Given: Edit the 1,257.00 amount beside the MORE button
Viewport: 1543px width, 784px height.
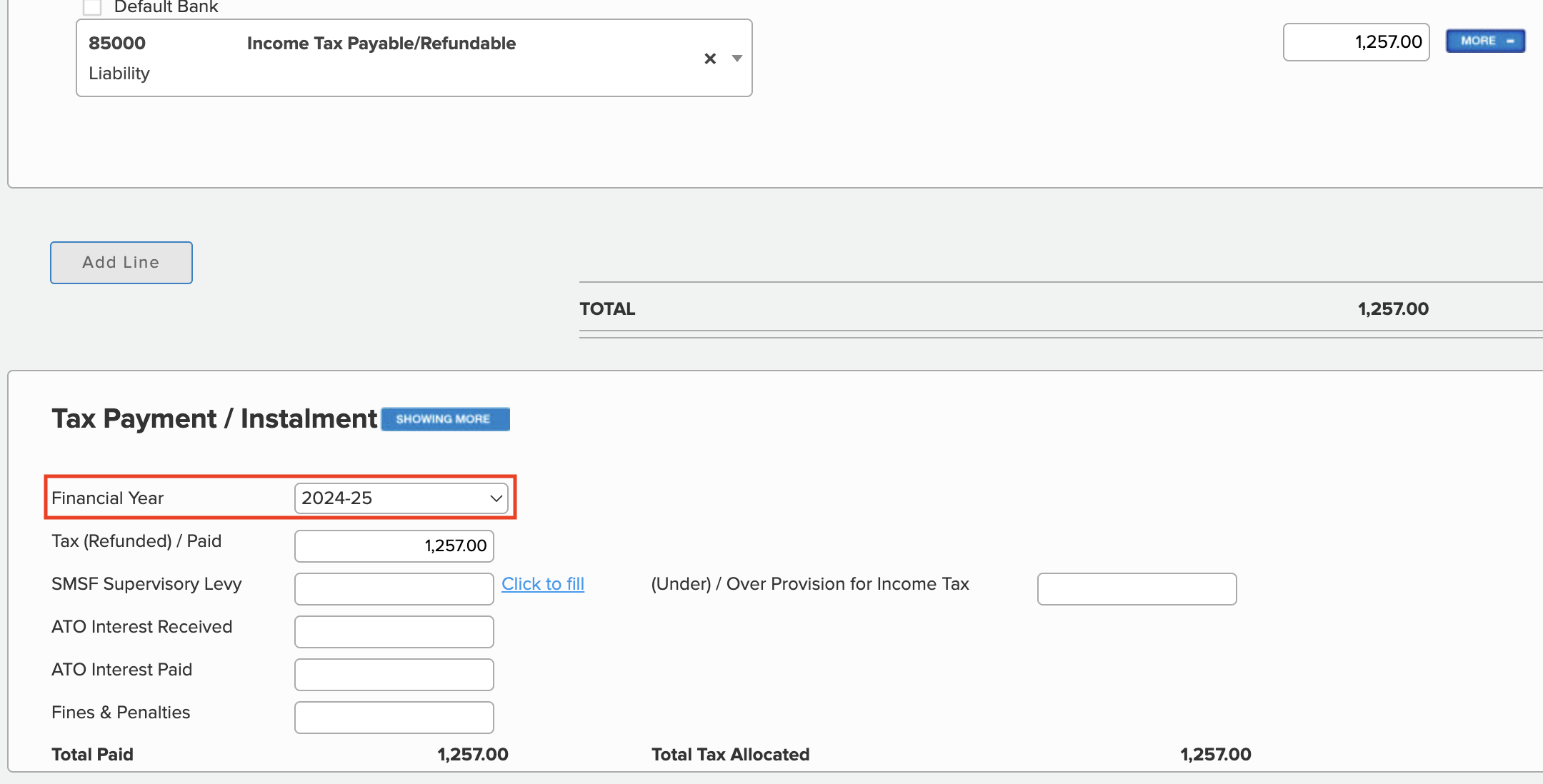Looking at the screenshot, I should pos(1355,41).
